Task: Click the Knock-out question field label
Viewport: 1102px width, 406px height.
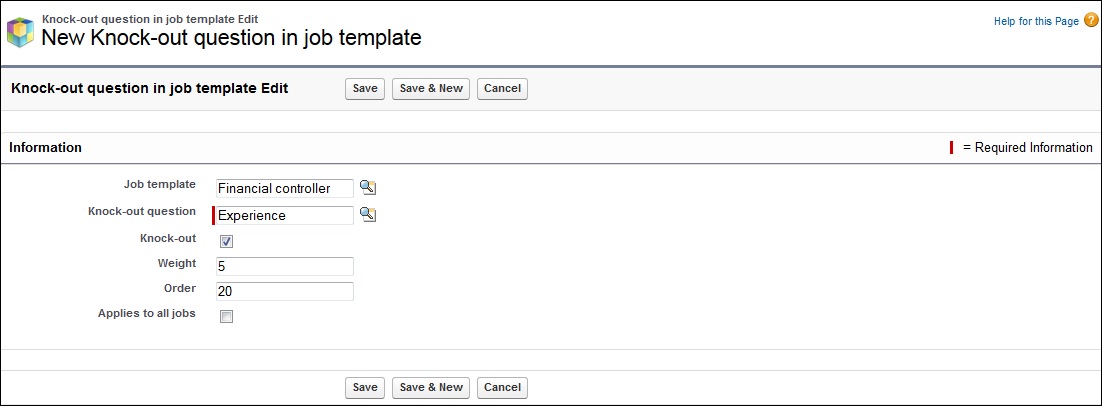Action: point(142,211)
